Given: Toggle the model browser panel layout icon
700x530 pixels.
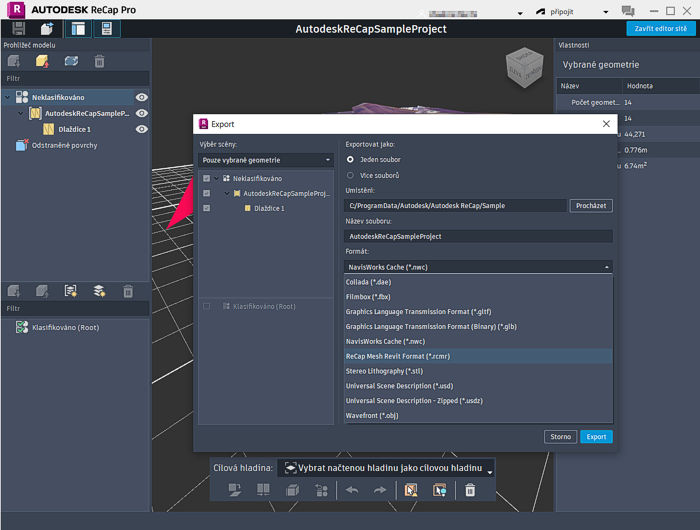Looking at the screenshot, I should pyautogui.click(x=78, y=29).
